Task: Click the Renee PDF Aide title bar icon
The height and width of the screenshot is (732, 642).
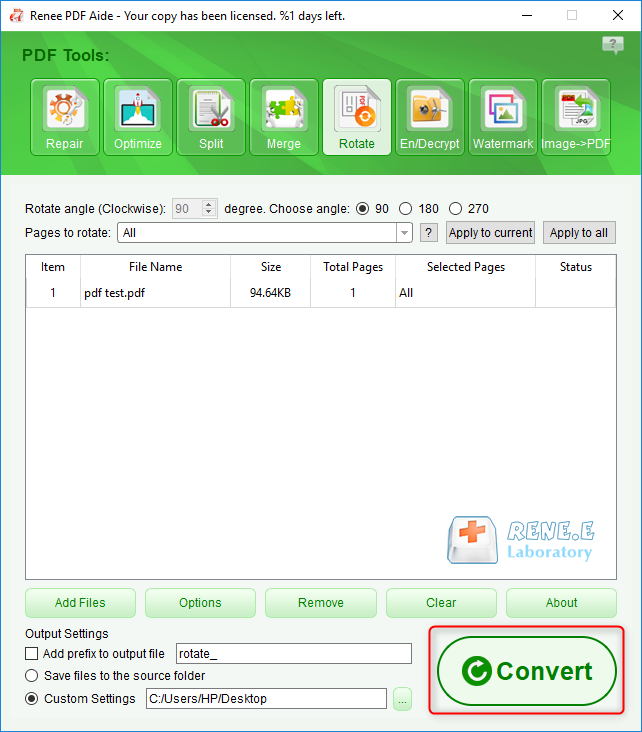Action: 17,16
